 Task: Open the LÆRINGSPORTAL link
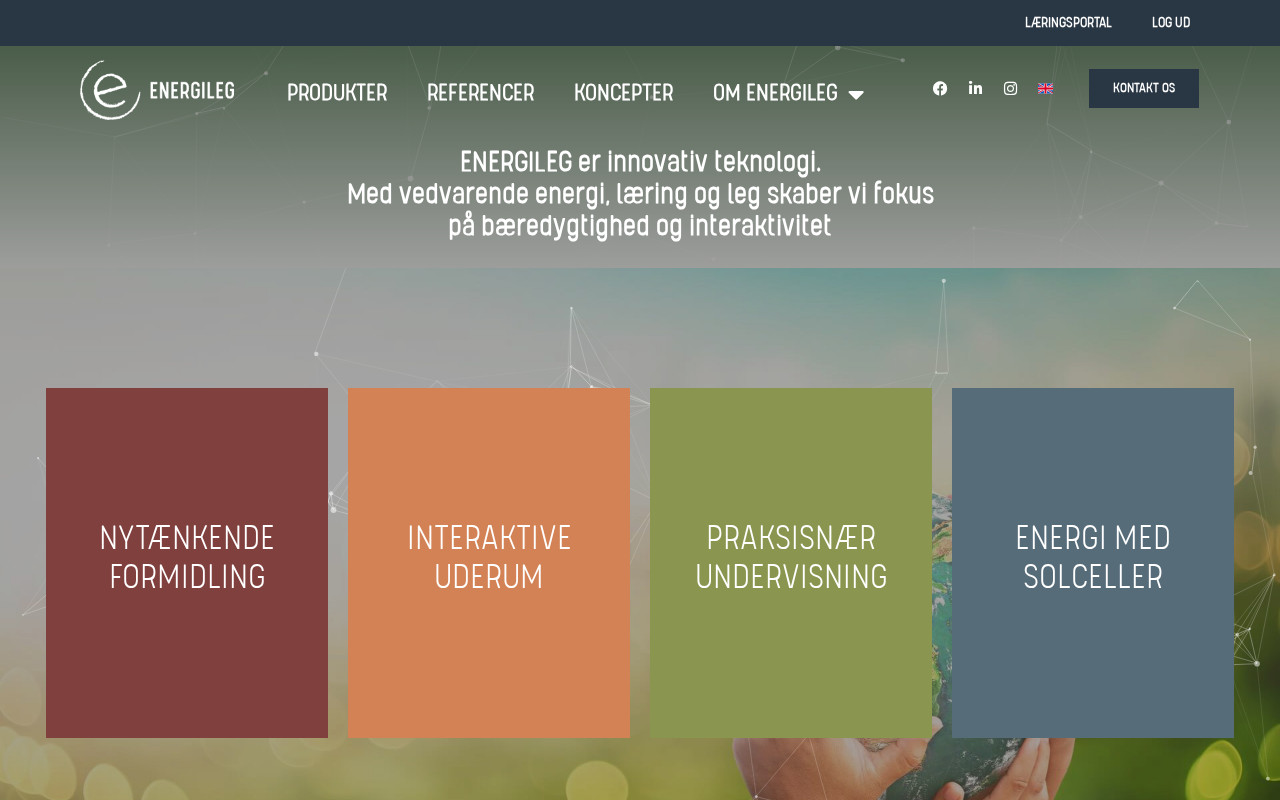point(1068,22)
